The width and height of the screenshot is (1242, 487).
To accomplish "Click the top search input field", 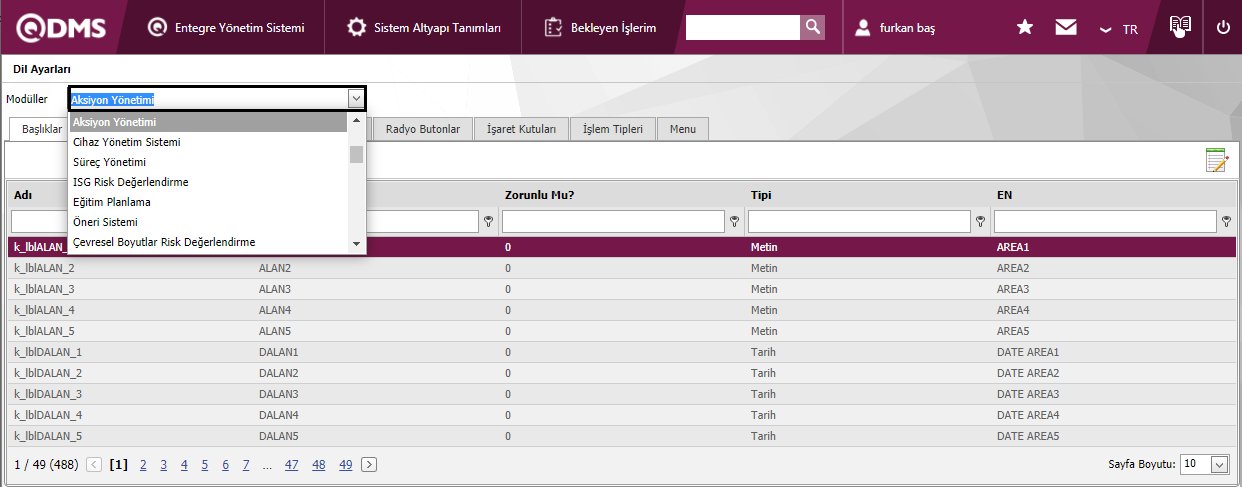I will pos(743,28).
